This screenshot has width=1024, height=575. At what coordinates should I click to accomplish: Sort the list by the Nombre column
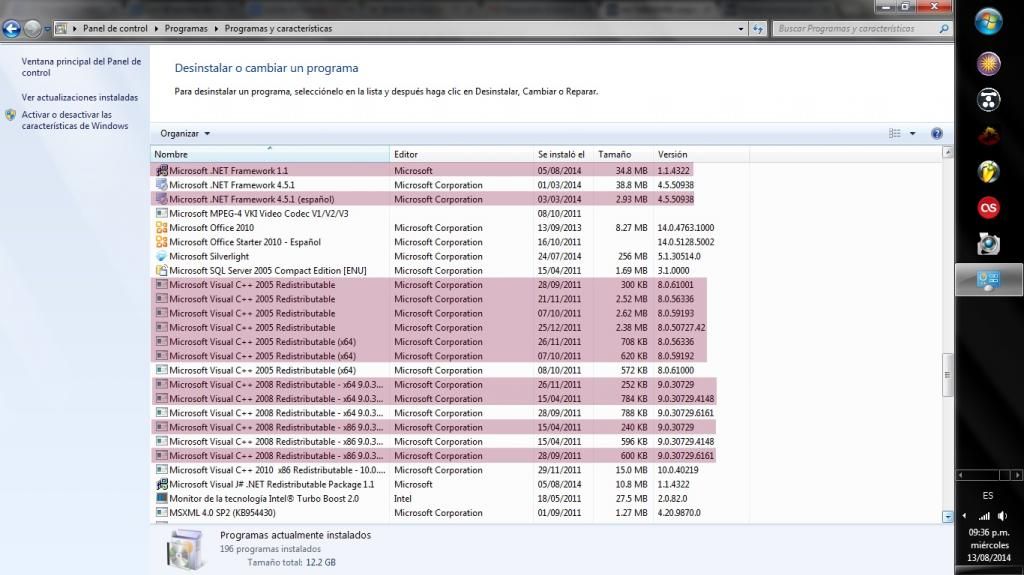click(270, 154)
